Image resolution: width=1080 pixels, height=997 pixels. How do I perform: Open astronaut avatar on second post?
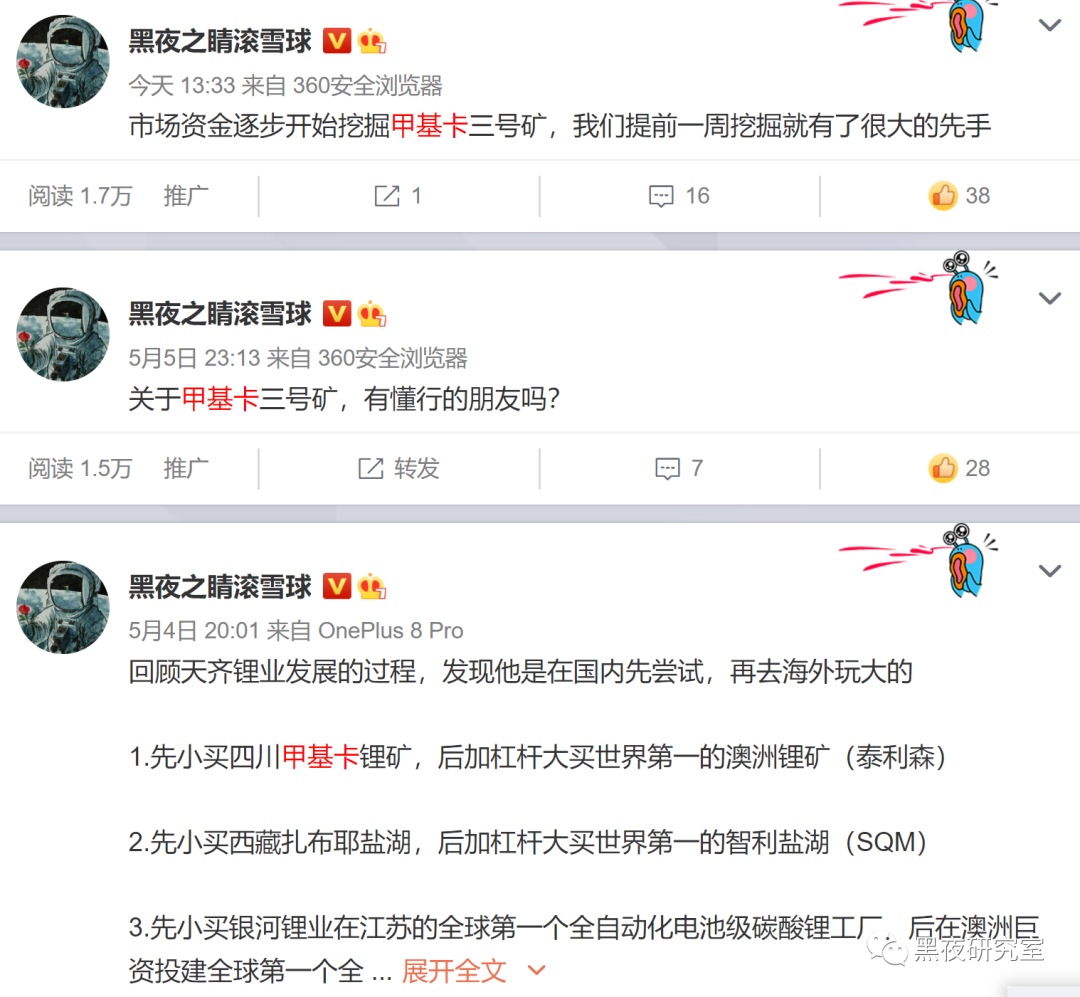63,334
